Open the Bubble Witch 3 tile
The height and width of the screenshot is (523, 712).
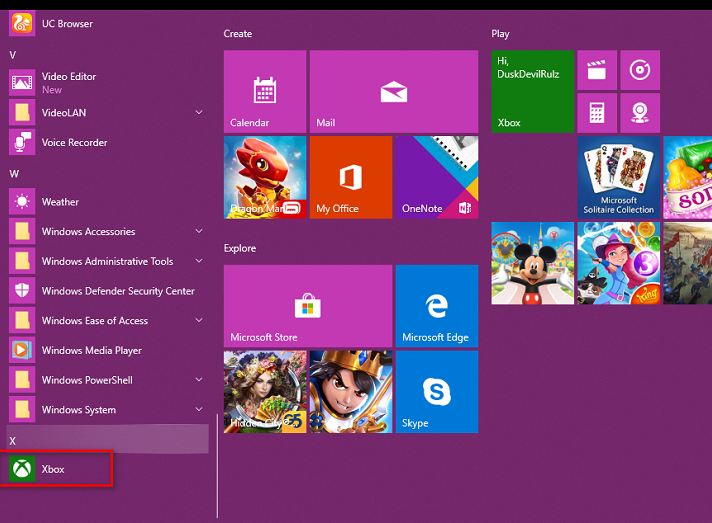(x=618, y=263)
